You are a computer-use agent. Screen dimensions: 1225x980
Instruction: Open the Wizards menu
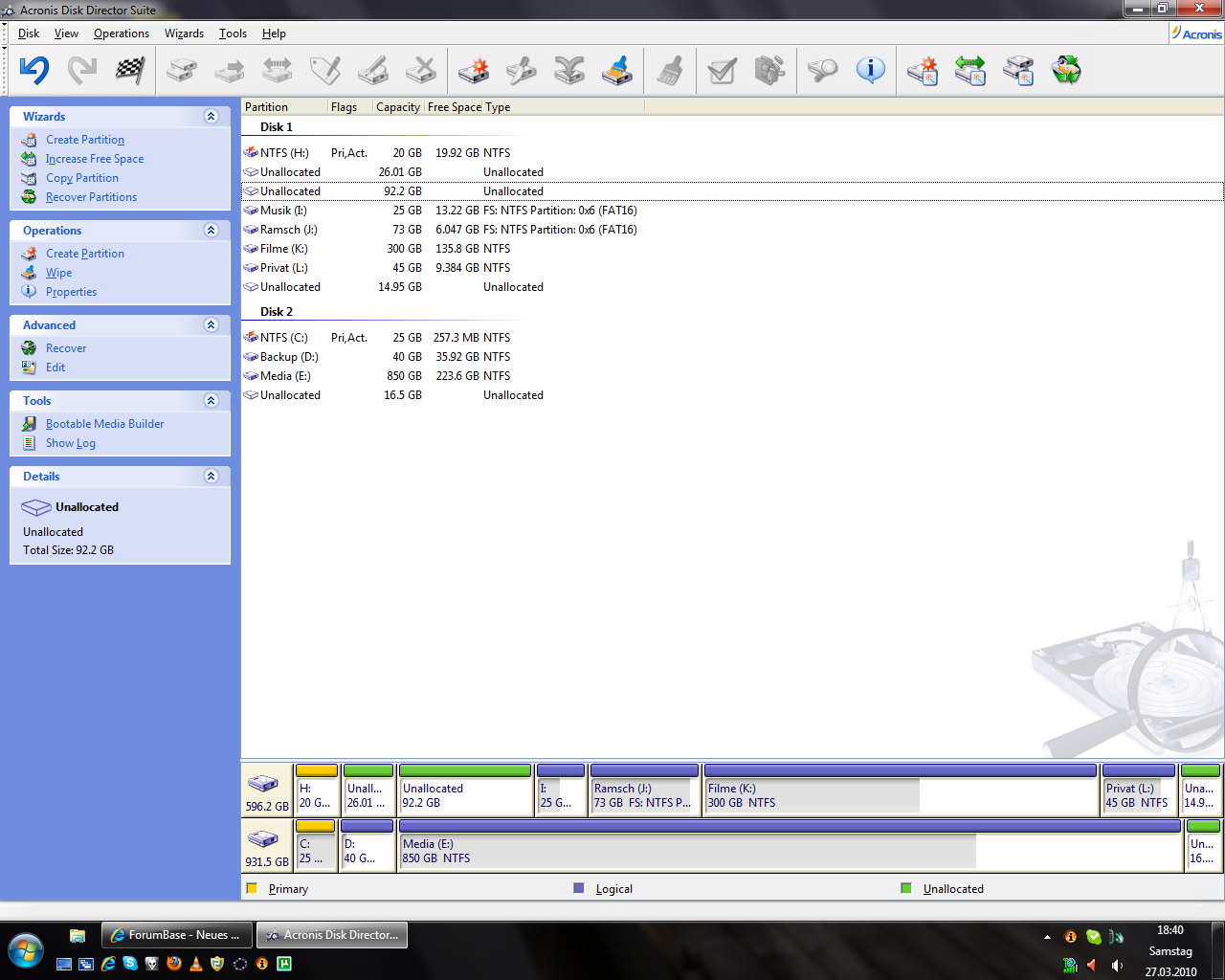(184, 33)
